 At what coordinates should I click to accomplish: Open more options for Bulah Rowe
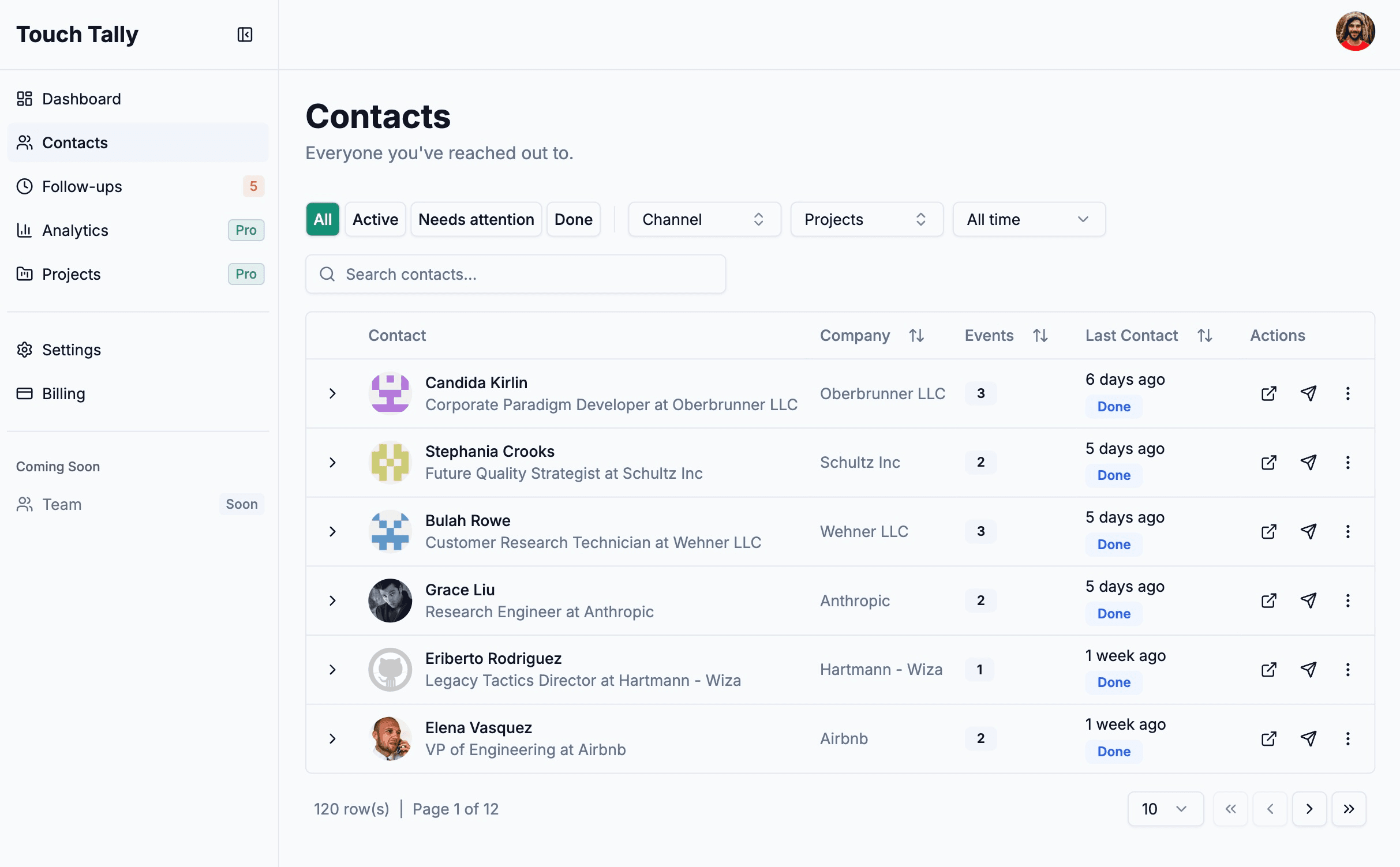point(1347,531)
